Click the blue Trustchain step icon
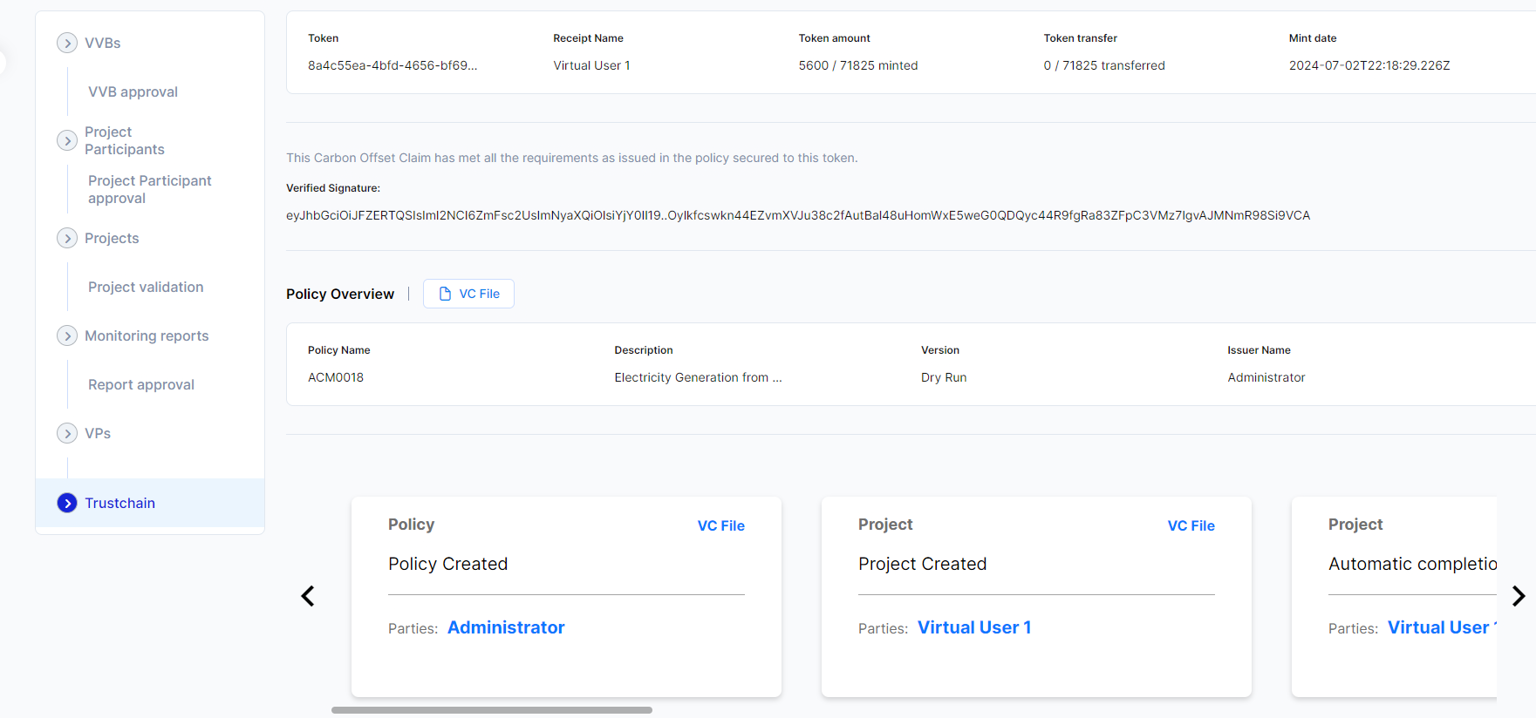 67,503
